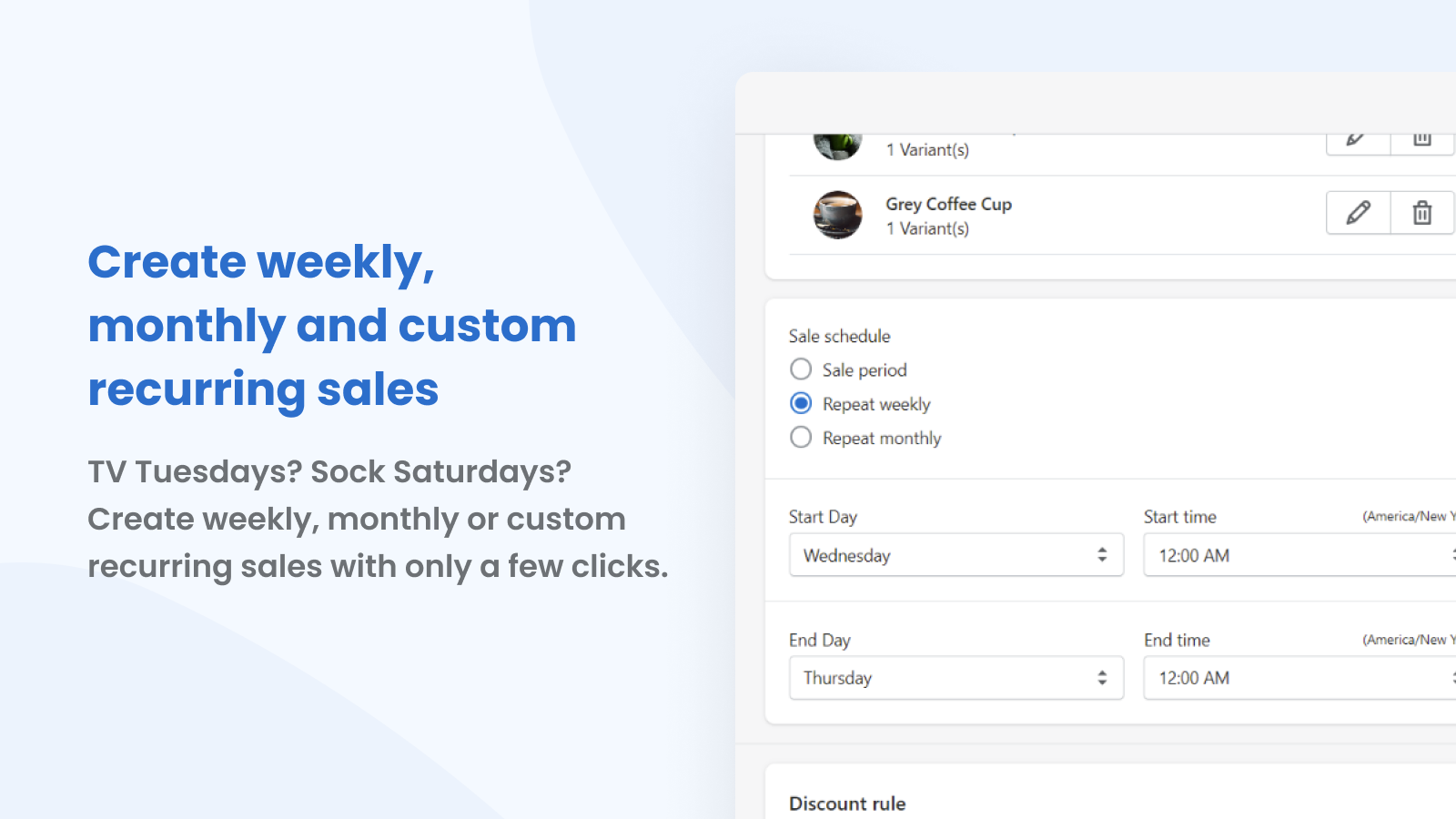Click the Discount rule section heading
Image resolution: width=1456 pixels, height=819 pixels.
(x=847, y=804)
